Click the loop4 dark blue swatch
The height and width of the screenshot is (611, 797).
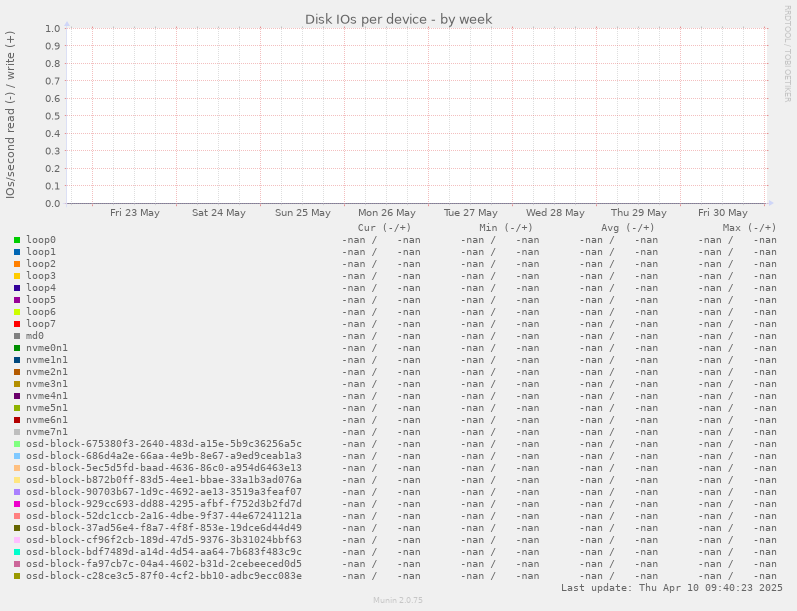[x=17, y=288]
